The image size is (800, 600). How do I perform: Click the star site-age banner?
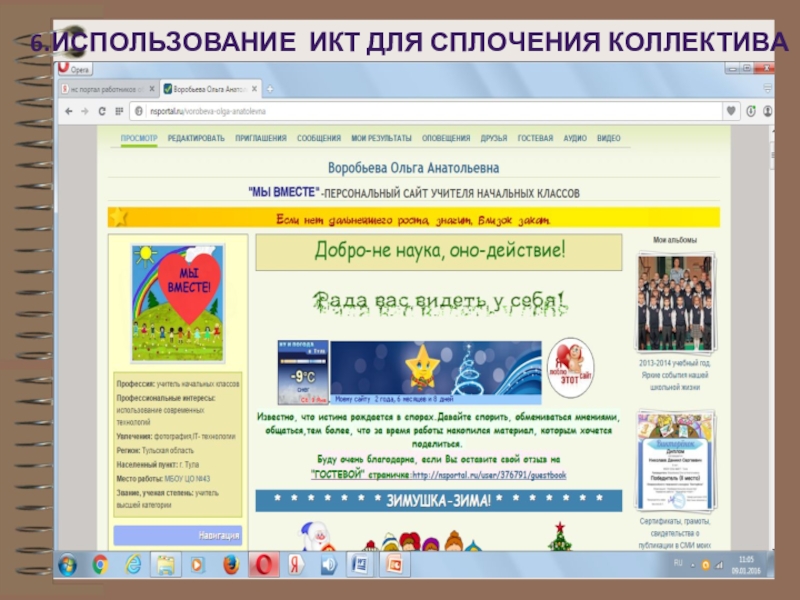tap(436, 372)
